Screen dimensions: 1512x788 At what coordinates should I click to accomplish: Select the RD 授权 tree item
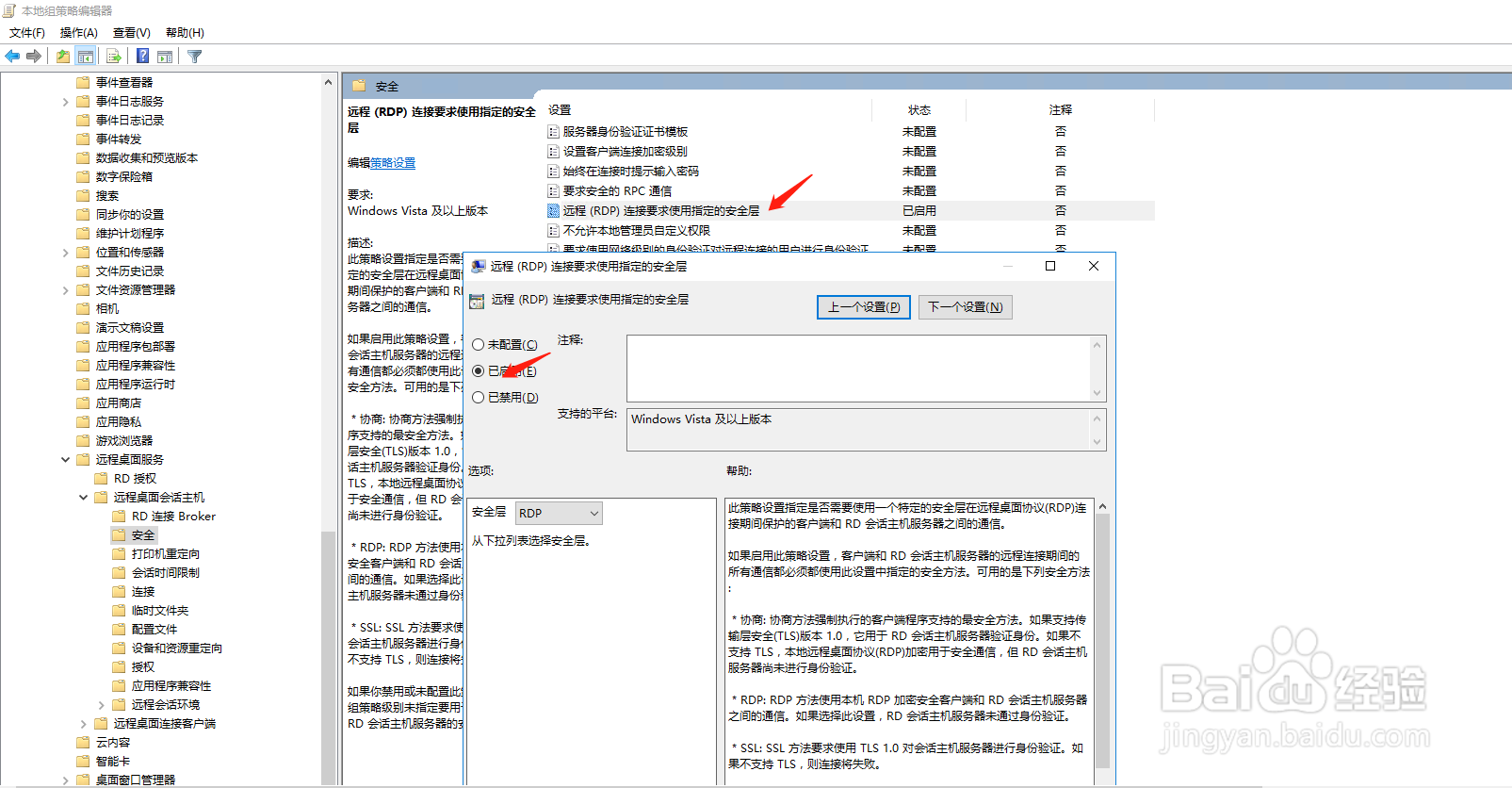tap(135, 478)
